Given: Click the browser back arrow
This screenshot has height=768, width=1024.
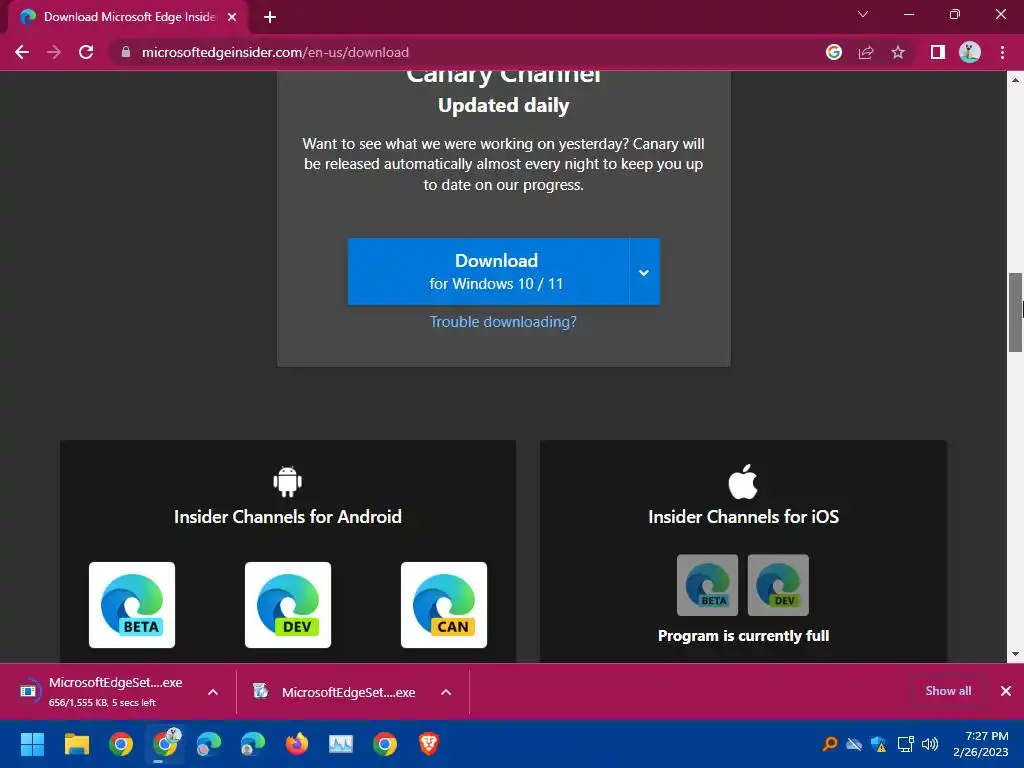Looking at the screenshot, I should point(22,52).
